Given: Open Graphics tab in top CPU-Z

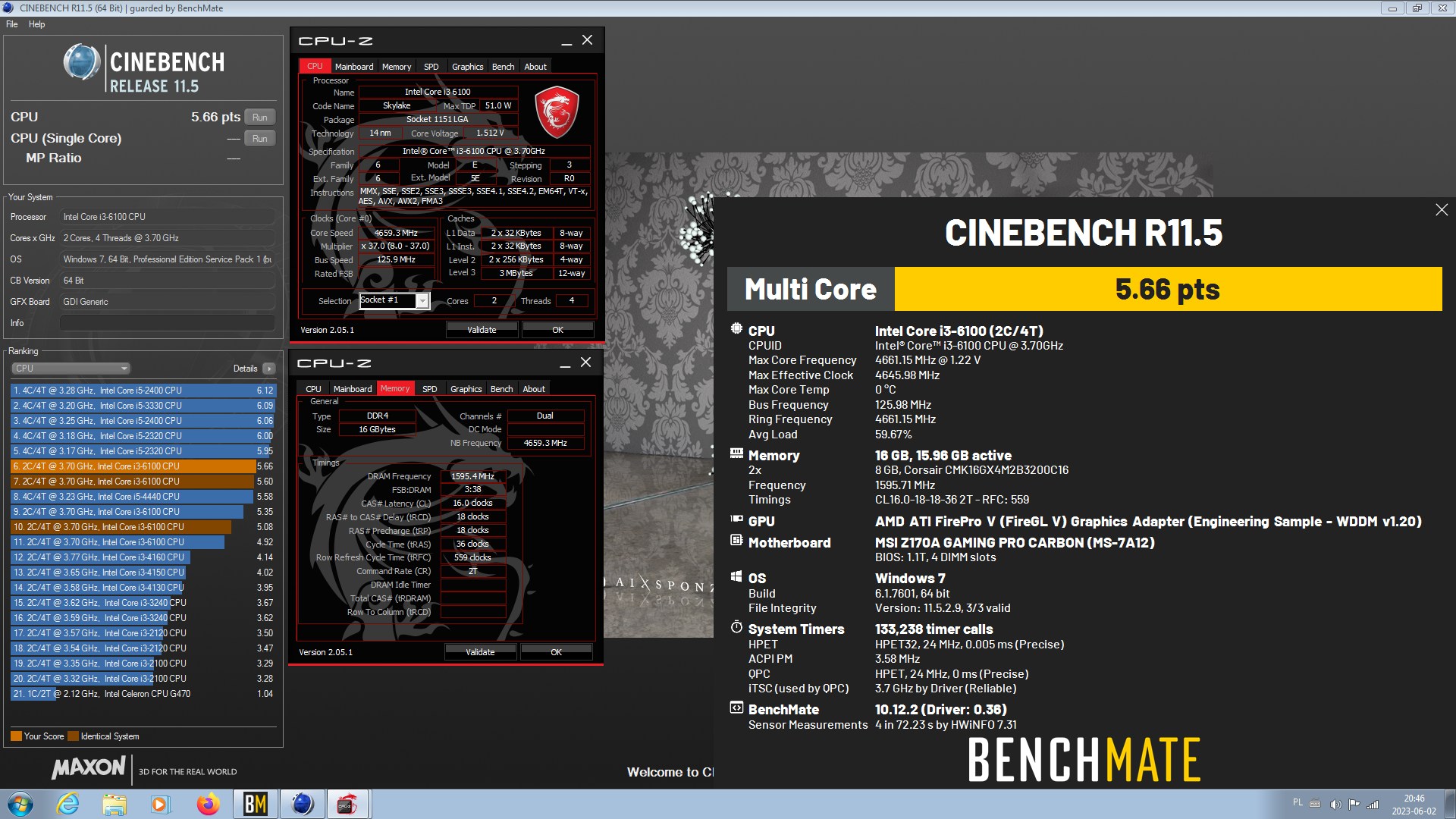Looking at the screenshot, I should click(x=467, y=67).
